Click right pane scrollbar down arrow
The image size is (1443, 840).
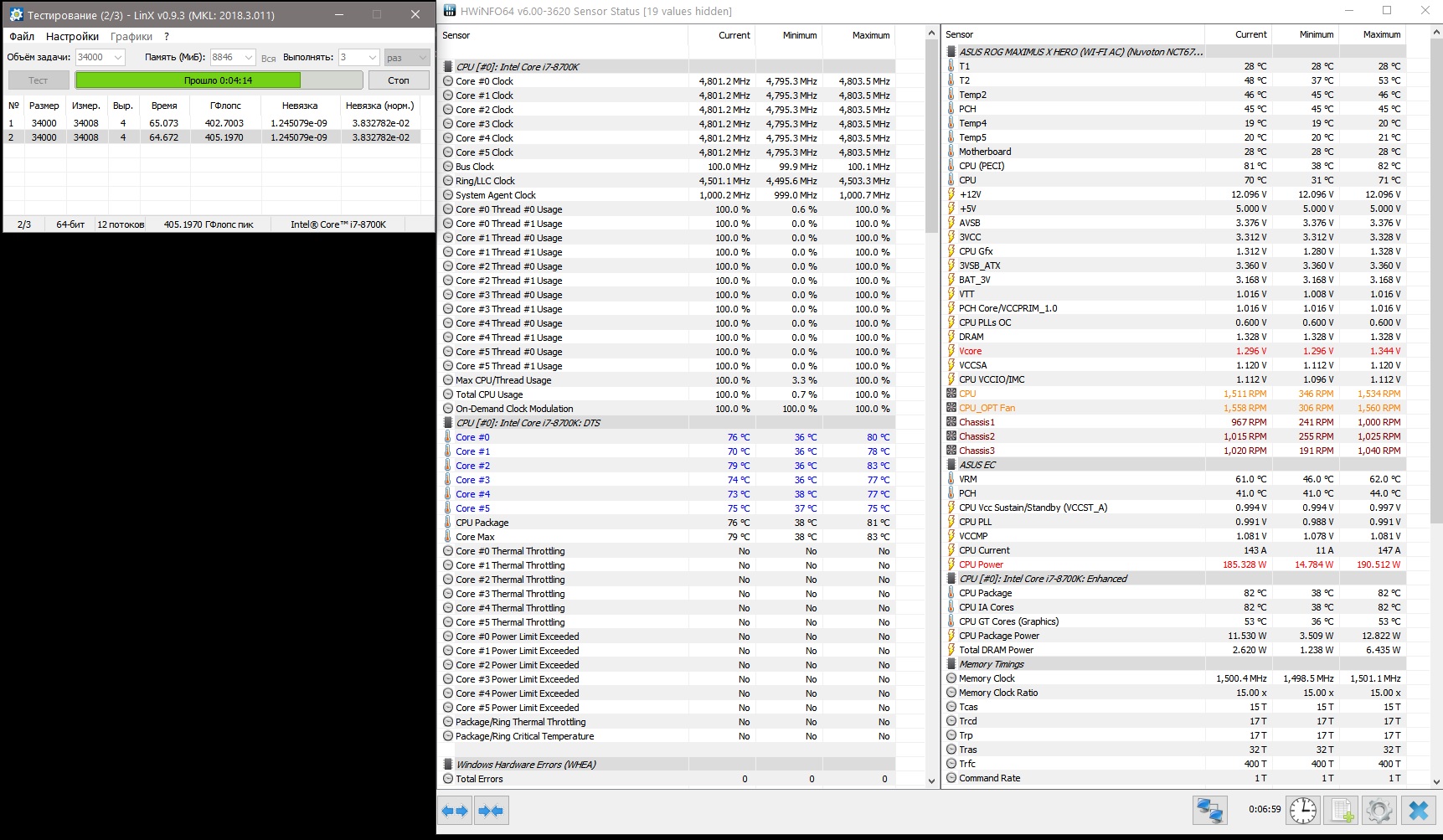(1437, 781)
